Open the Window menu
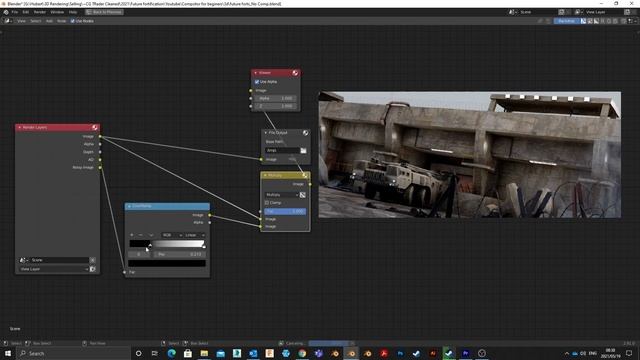Image resolution: width=640 pixels, height=360 pixels. point(57,12)
